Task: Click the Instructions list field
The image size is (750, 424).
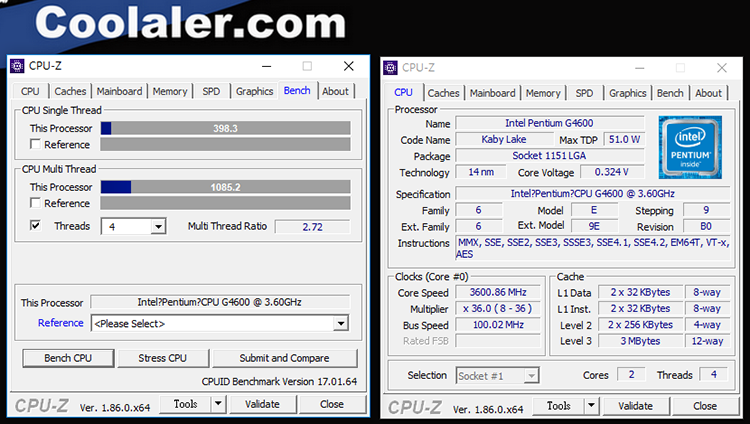Action: point(593,248)
